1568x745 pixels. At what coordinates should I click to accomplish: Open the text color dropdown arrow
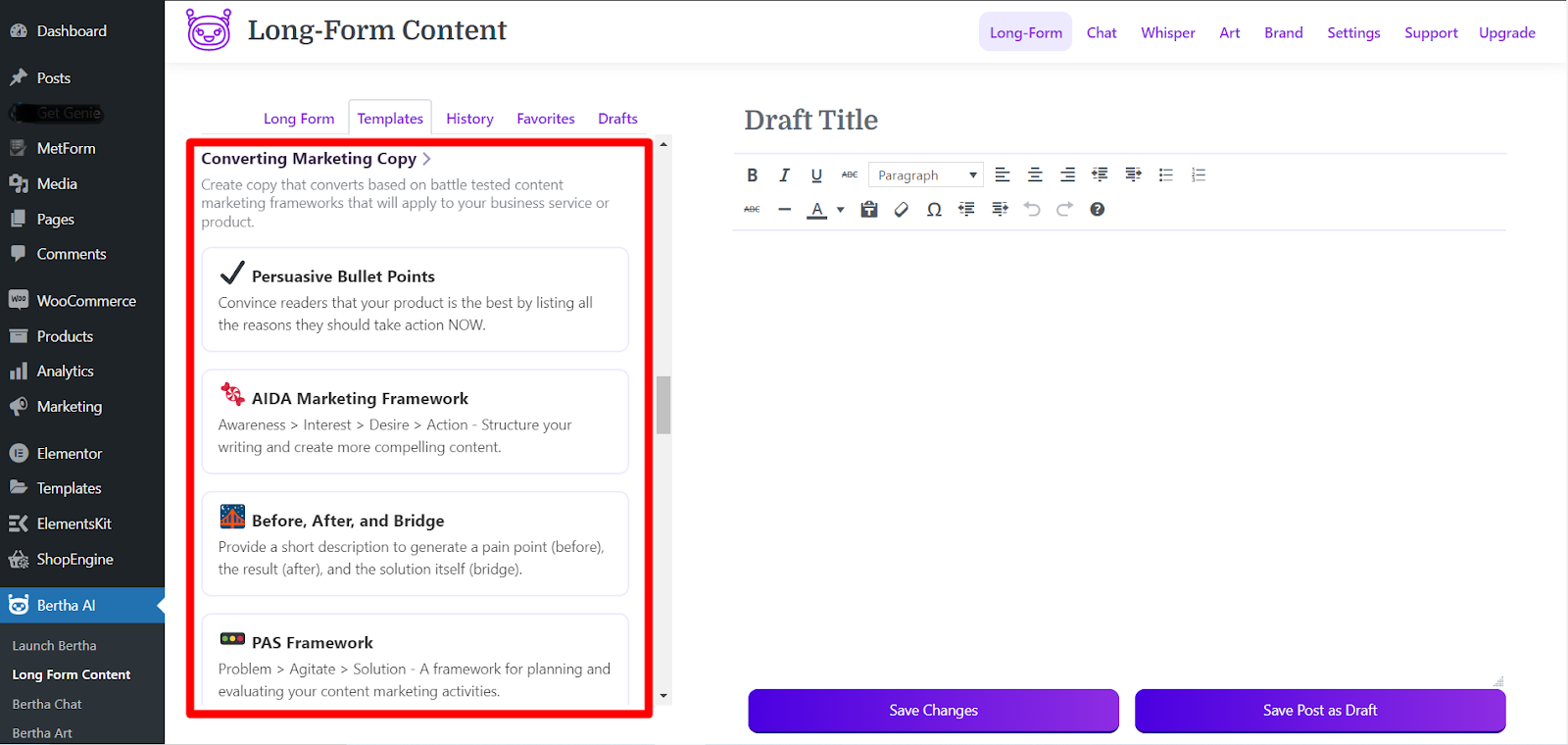click(840, 210)
